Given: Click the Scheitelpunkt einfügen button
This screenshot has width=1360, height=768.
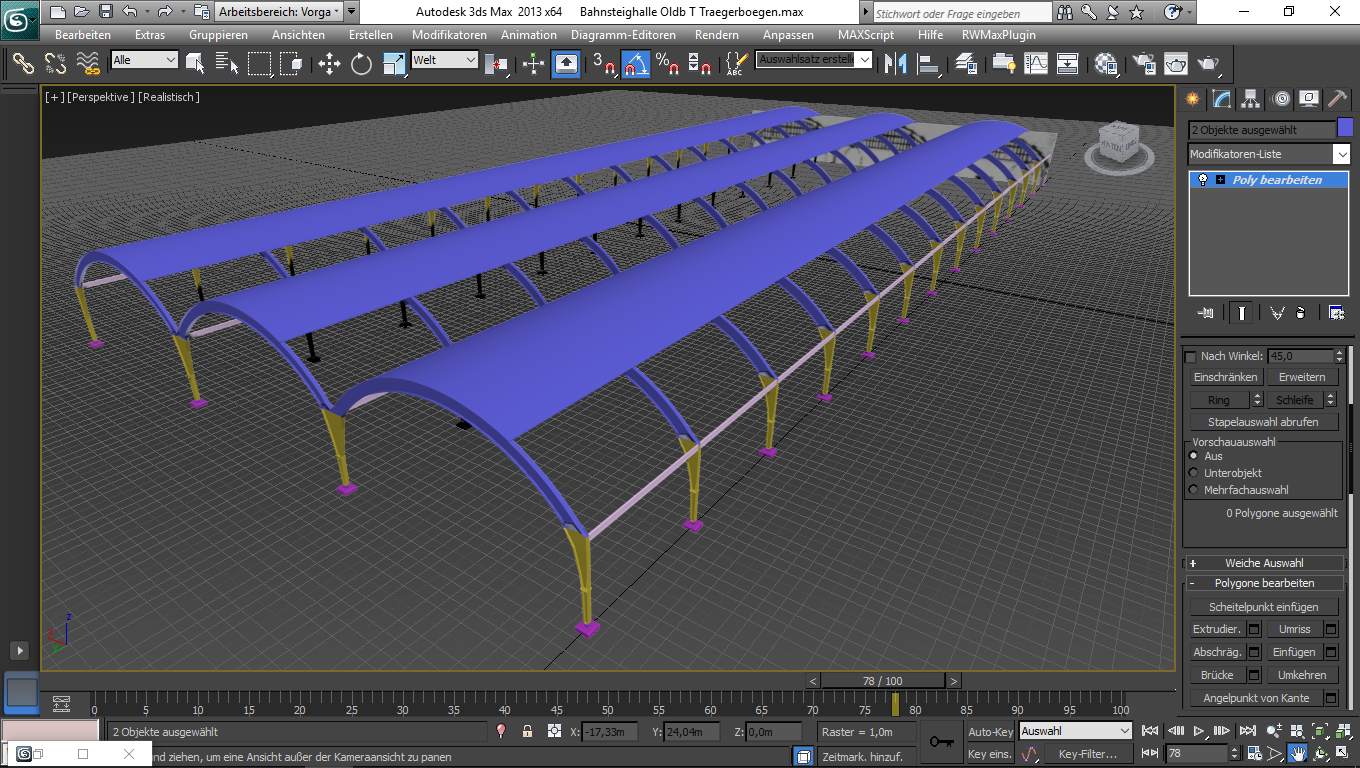Looking at the screenshot, I should [x=1263, y=607].
